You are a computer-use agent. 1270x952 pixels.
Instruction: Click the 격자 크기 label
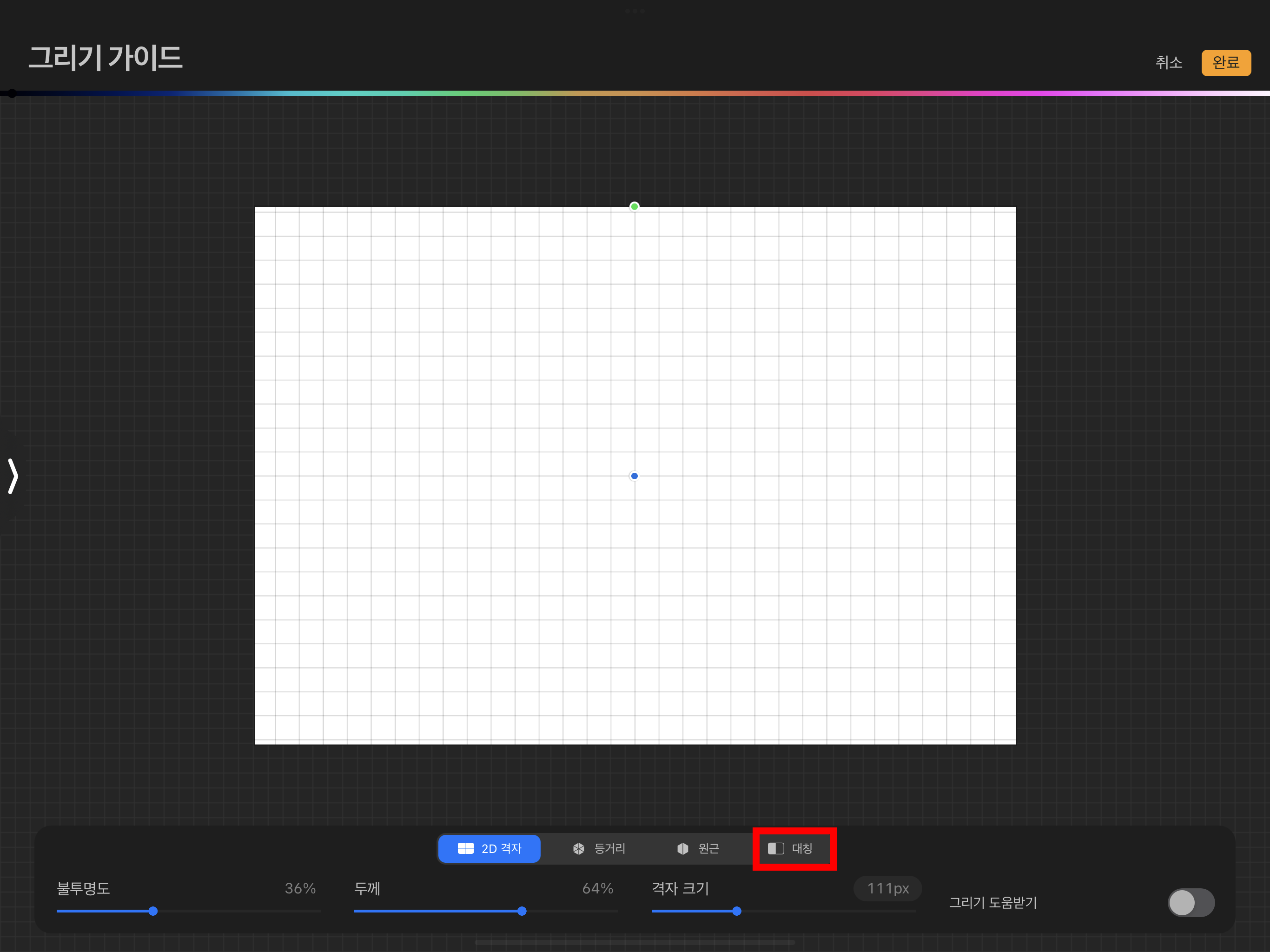click(x=681, y=888)
